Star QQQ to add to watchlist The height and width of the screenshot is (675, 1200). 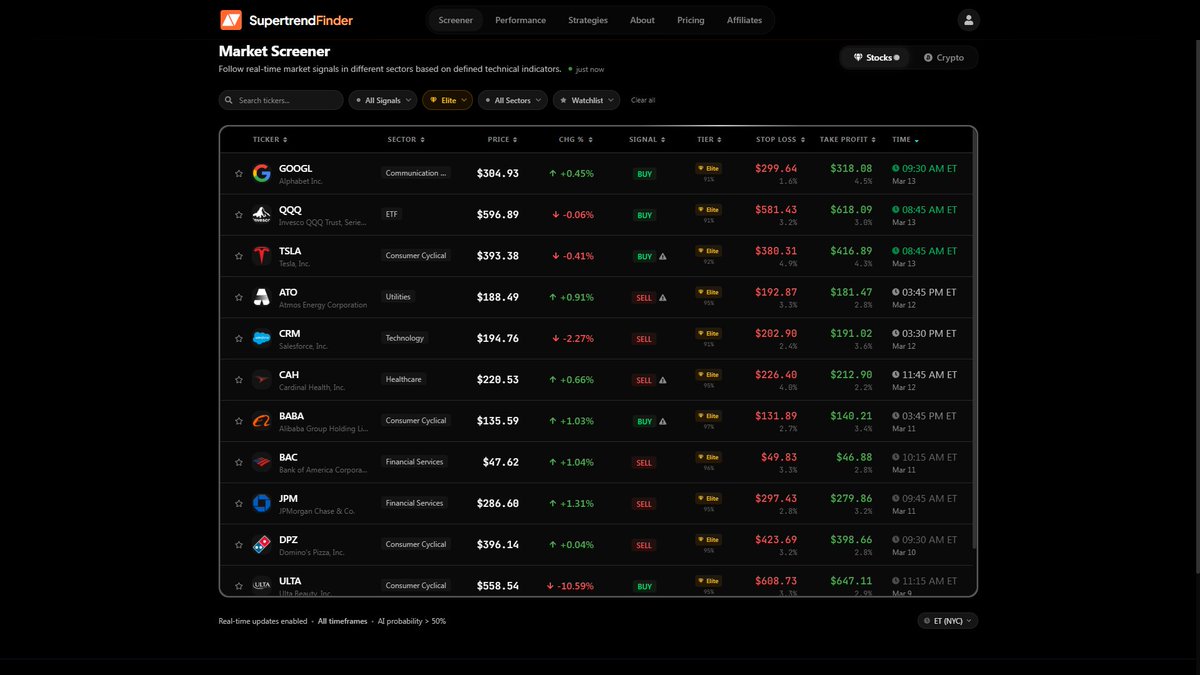(239, 215)
